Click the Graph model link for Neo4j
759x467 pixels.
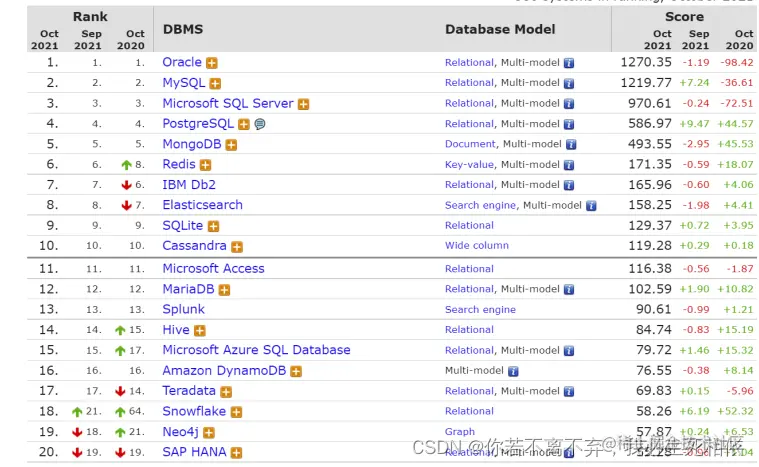click(460, 432)
